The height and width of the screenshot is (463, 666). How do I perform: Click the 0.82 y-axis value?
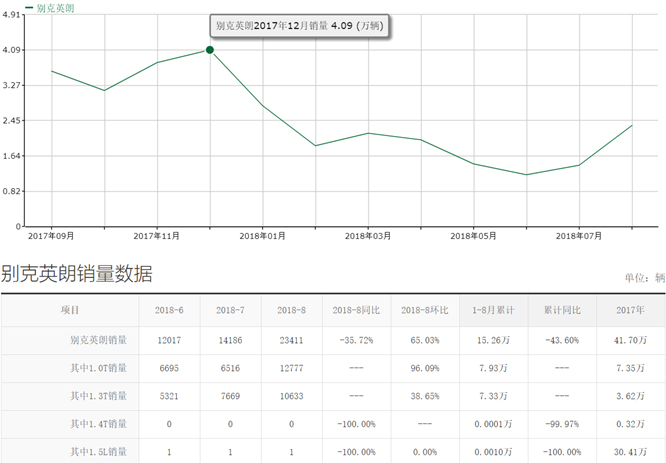(x=11, y=191)
